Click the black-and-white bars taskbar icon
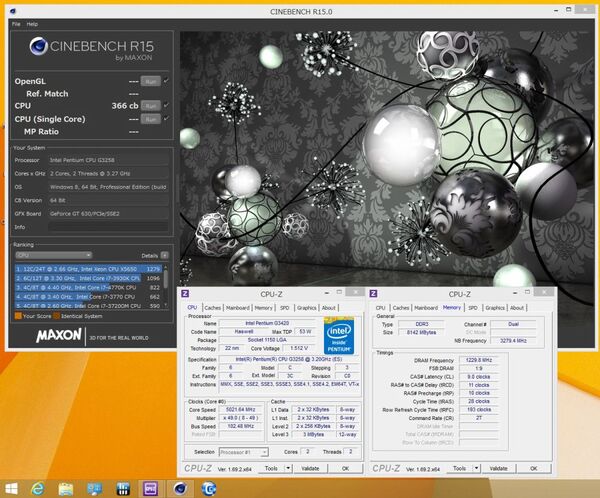This screenshot has height=498, width=600. pyautogui.click(x=123, y=489)
